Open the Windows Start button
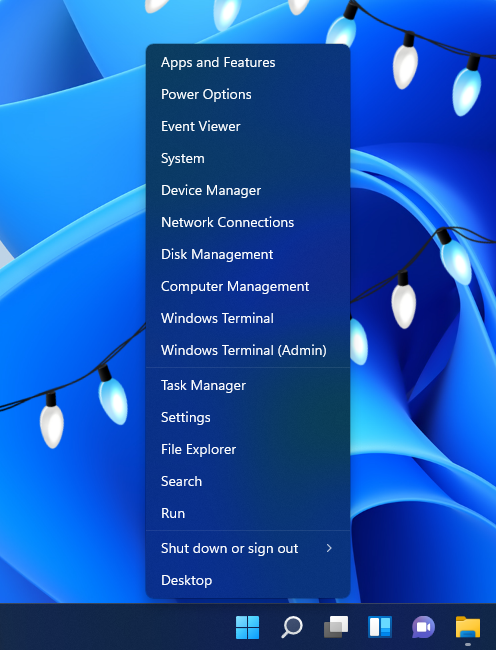The width and height of the screenshot is (496, 650). point(247,627)
